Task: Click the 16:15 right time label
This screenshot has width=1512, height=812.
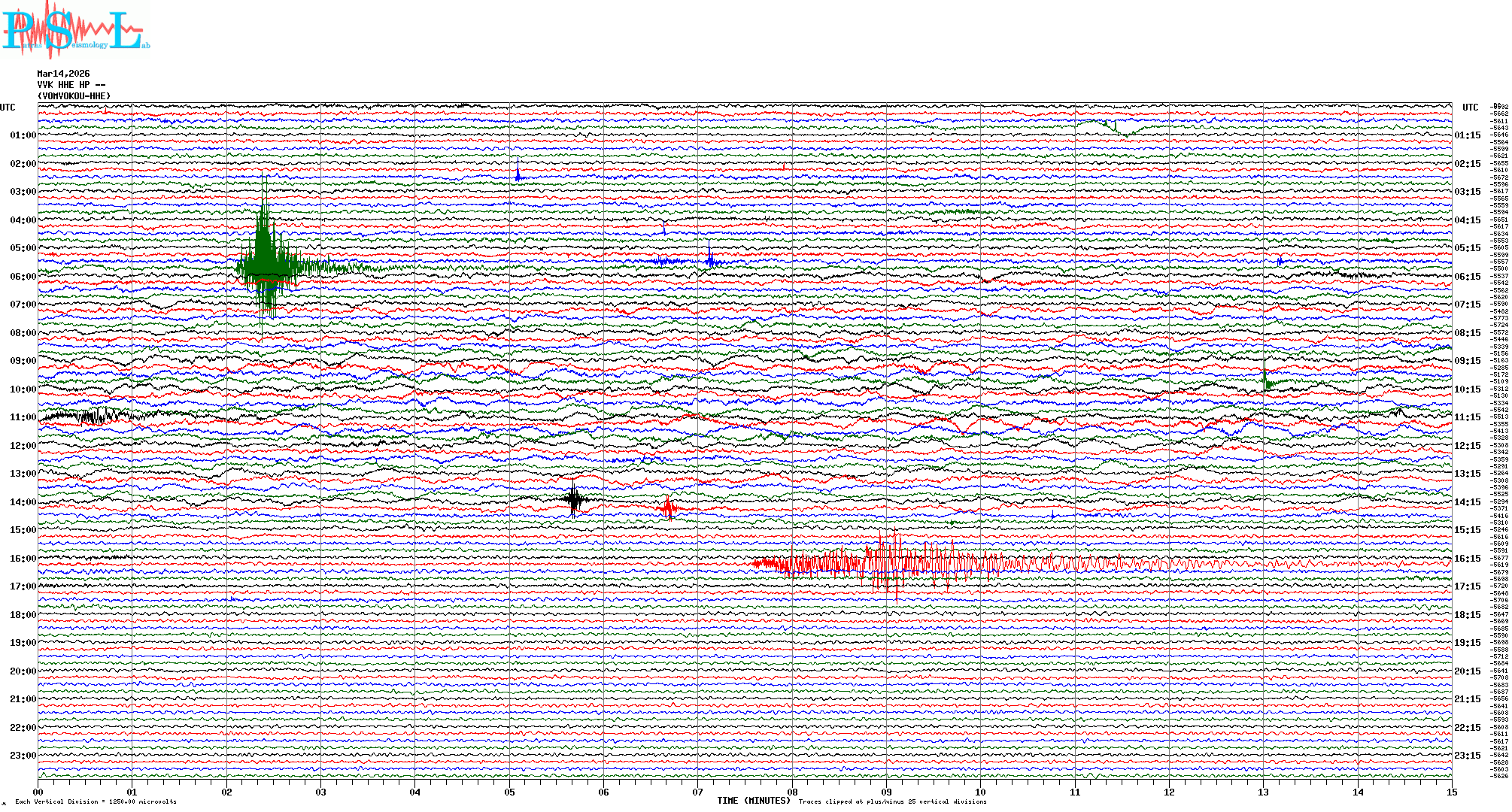Action: [1467, 559]
